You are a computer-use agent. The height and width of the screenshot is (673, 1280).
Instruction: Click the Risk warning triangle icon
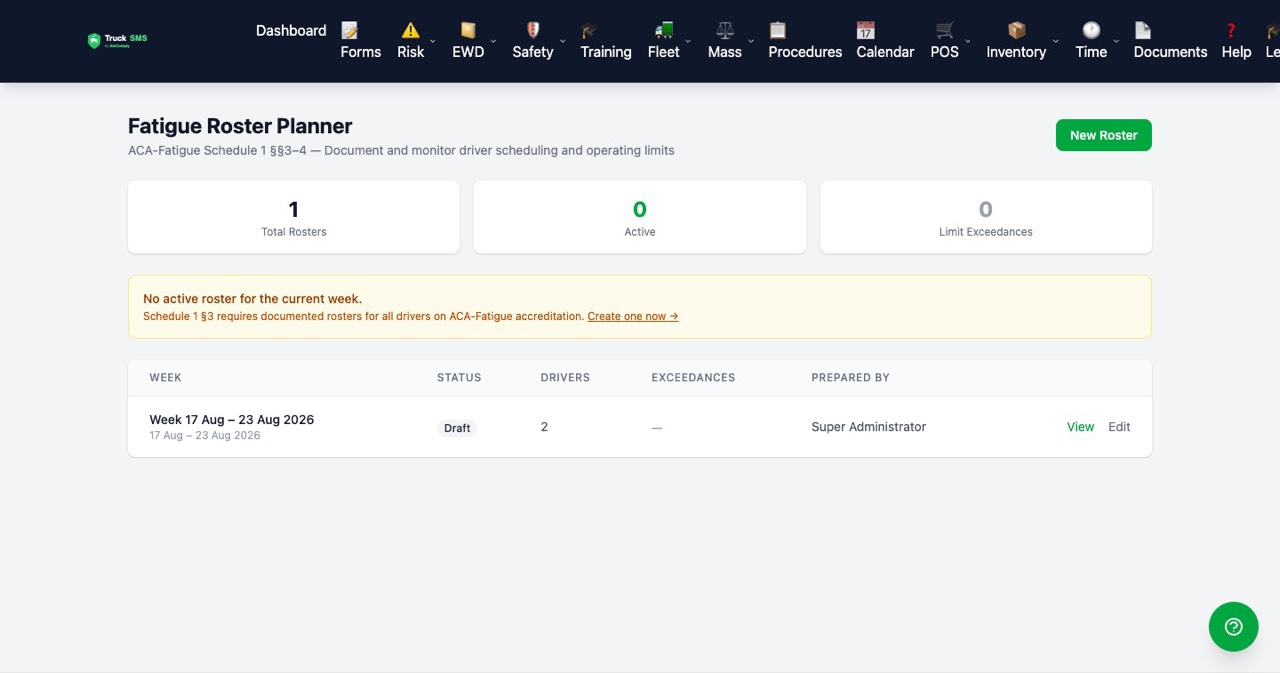pos(411,31)
